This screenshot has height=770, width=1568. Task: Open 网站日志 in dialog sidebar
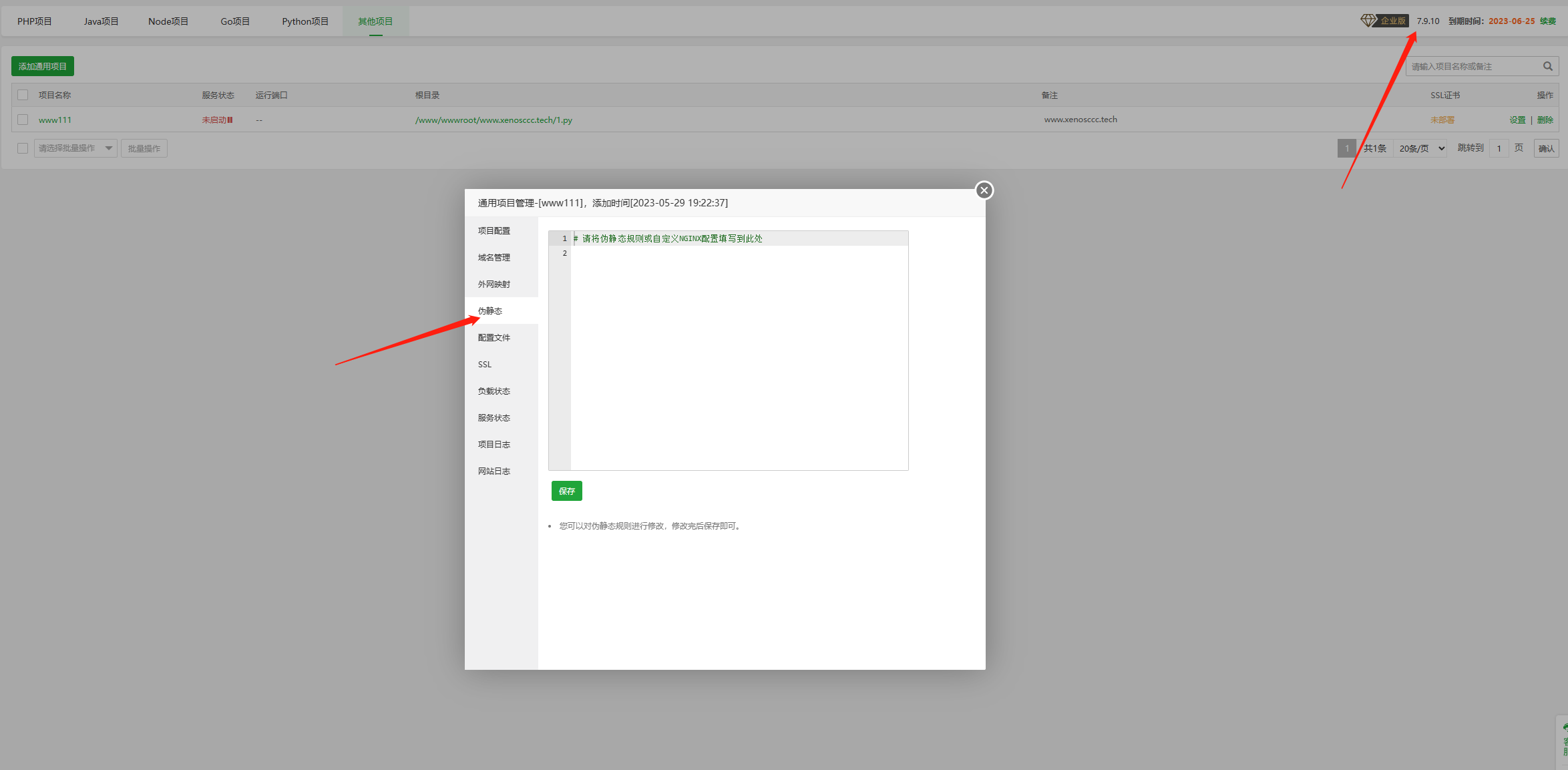[x=502, y=471]
